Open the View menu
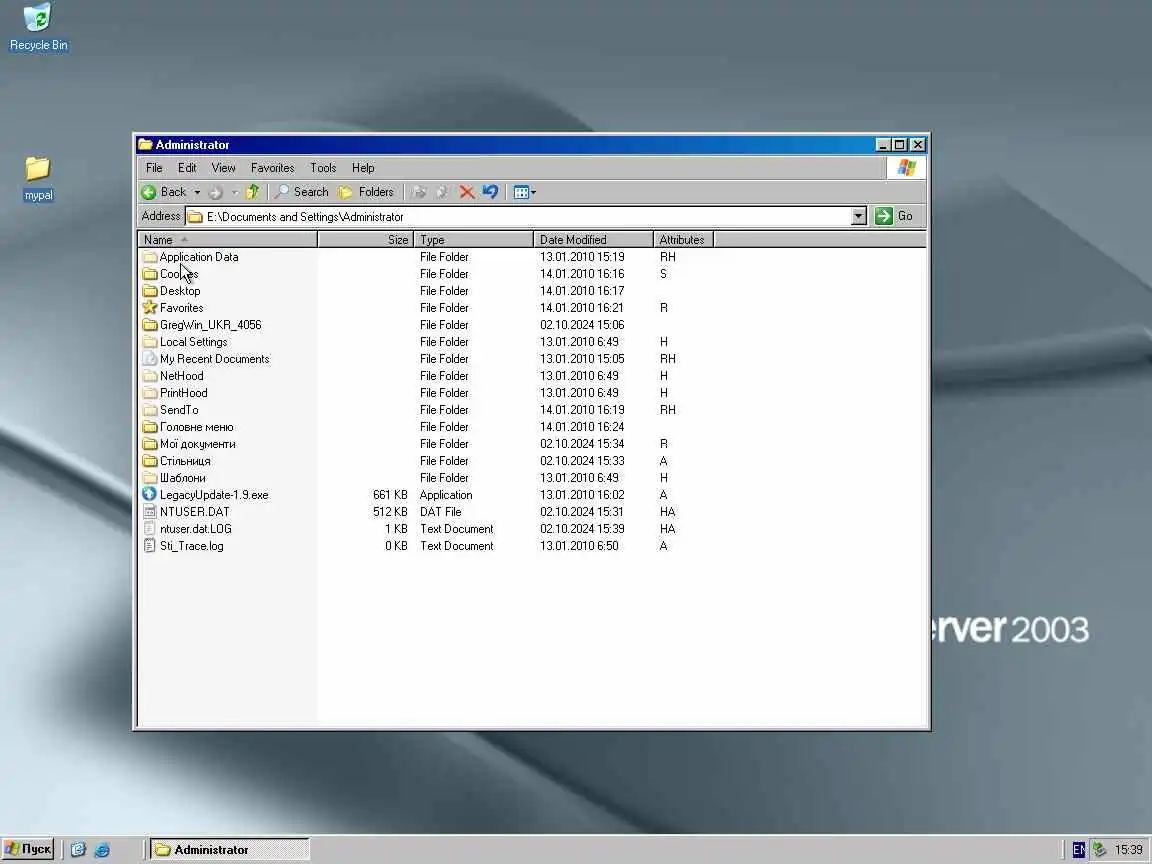The image size is (1152, 864). (223, 168)
